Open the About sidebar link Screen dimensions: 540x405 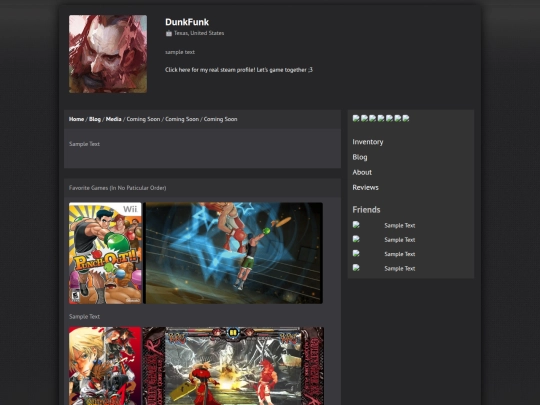click(x=362, y=172)
